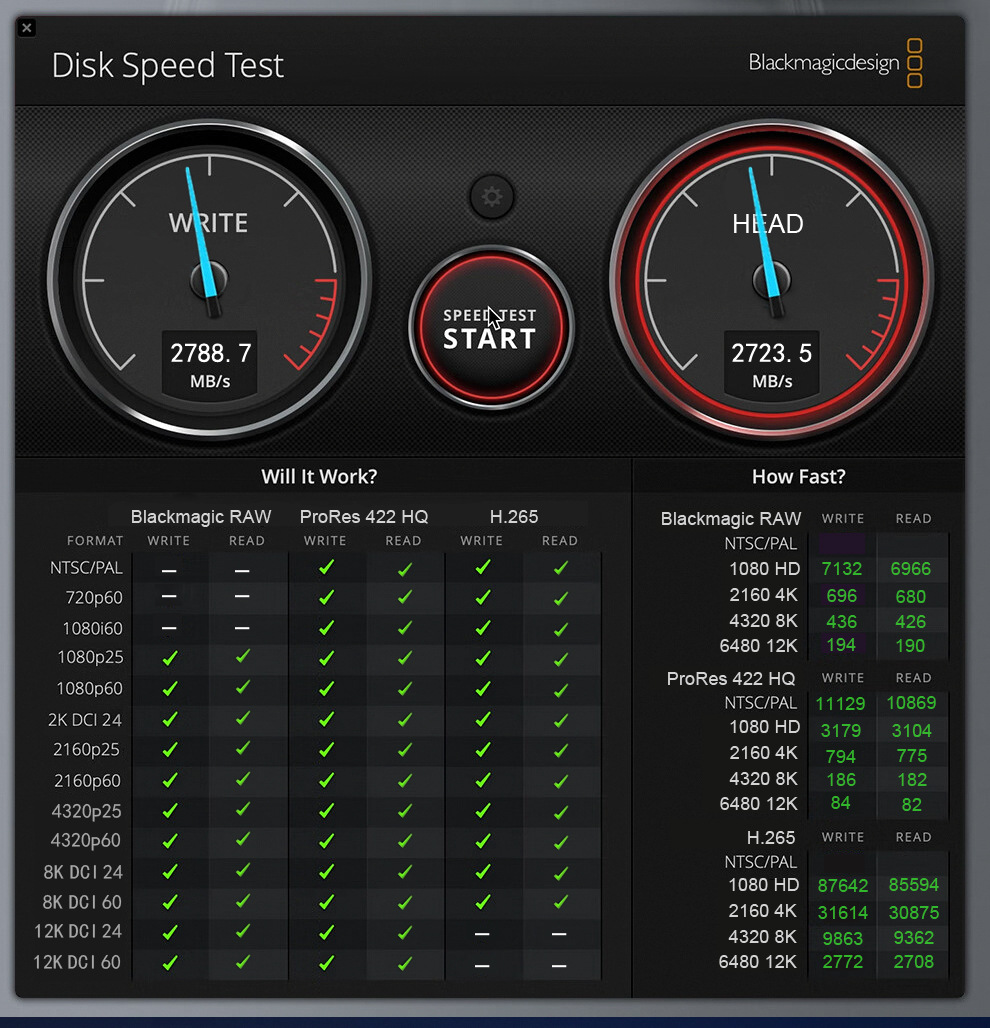The image size is (990, 1028).
Task: Click the ProRes 422 HQ column header in Will It Work
Action: pos(364,517)
